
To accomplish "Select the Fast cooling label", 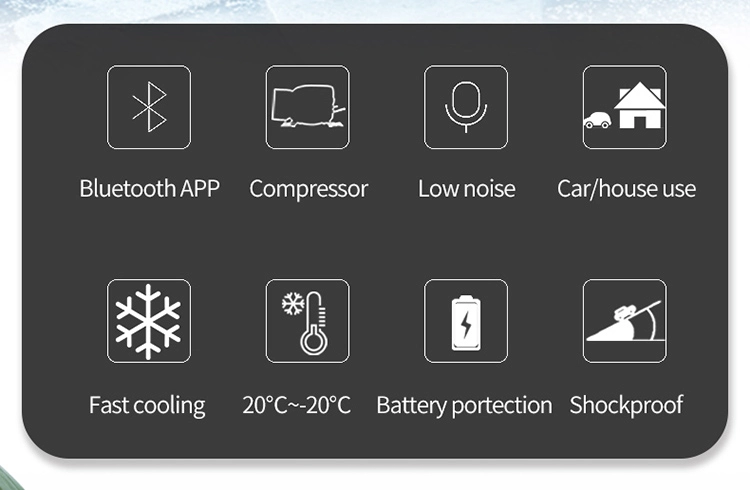I will pyautogui.click(x=147, y=406).
